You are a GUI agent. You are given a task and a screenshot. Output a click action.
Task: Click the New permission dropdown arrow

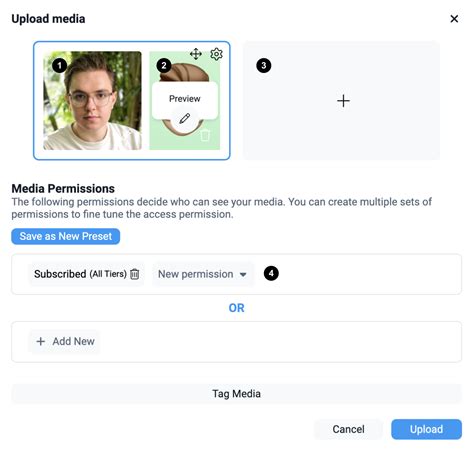pos(243,275)
